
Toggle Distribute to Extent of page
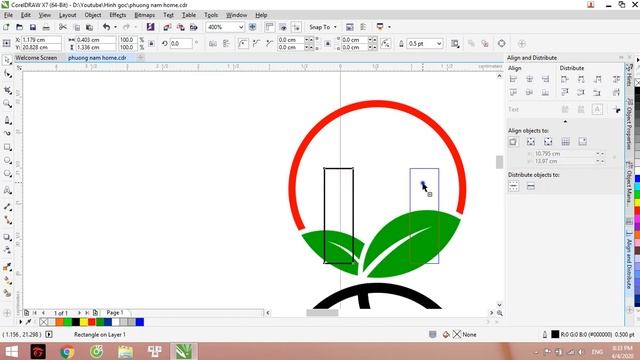tap(531, 187)
